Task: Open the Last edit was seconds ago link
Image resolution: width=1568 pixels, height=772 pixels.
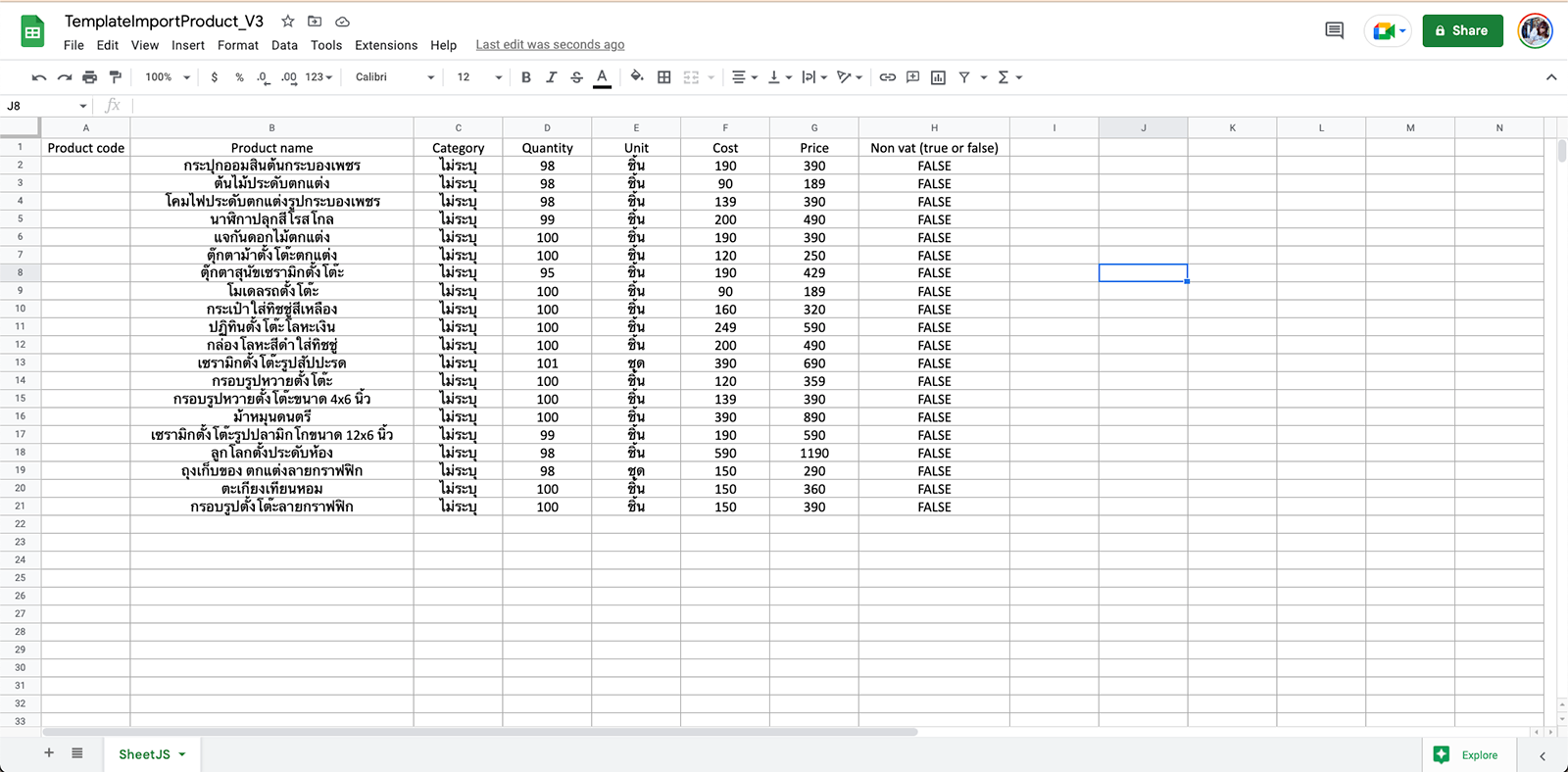Action: click(x=550, y=45)
